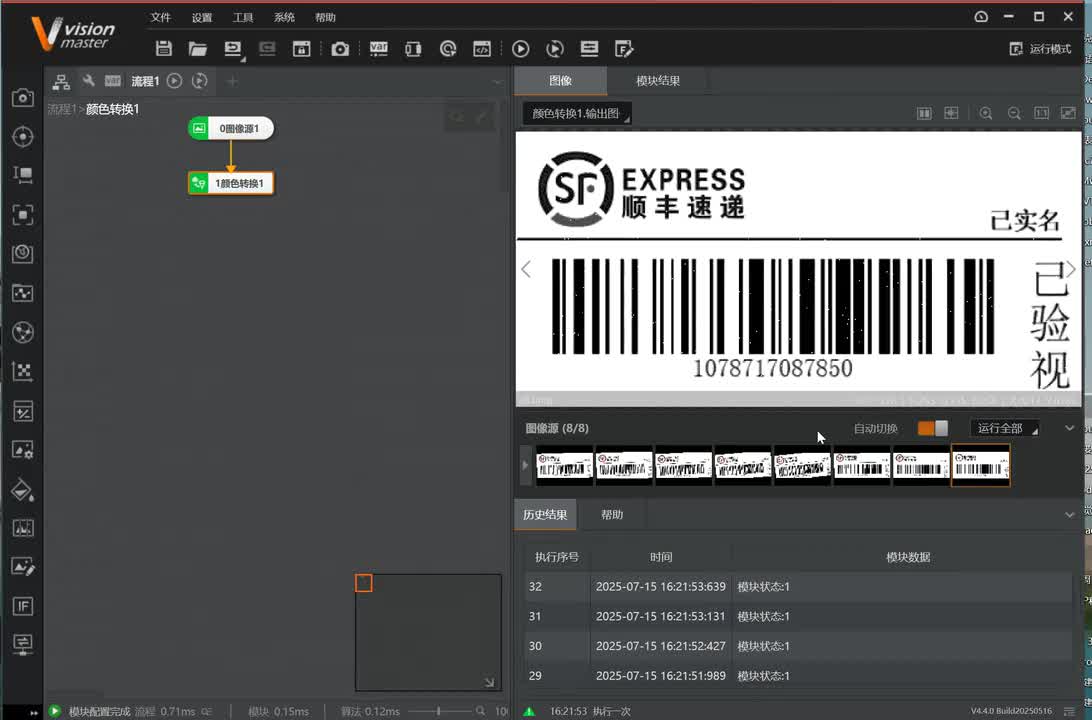Viewport: 1092px width, 720px height.
Task: Open the 帮助 menu in menu bar
Action: tap(325, 17)
